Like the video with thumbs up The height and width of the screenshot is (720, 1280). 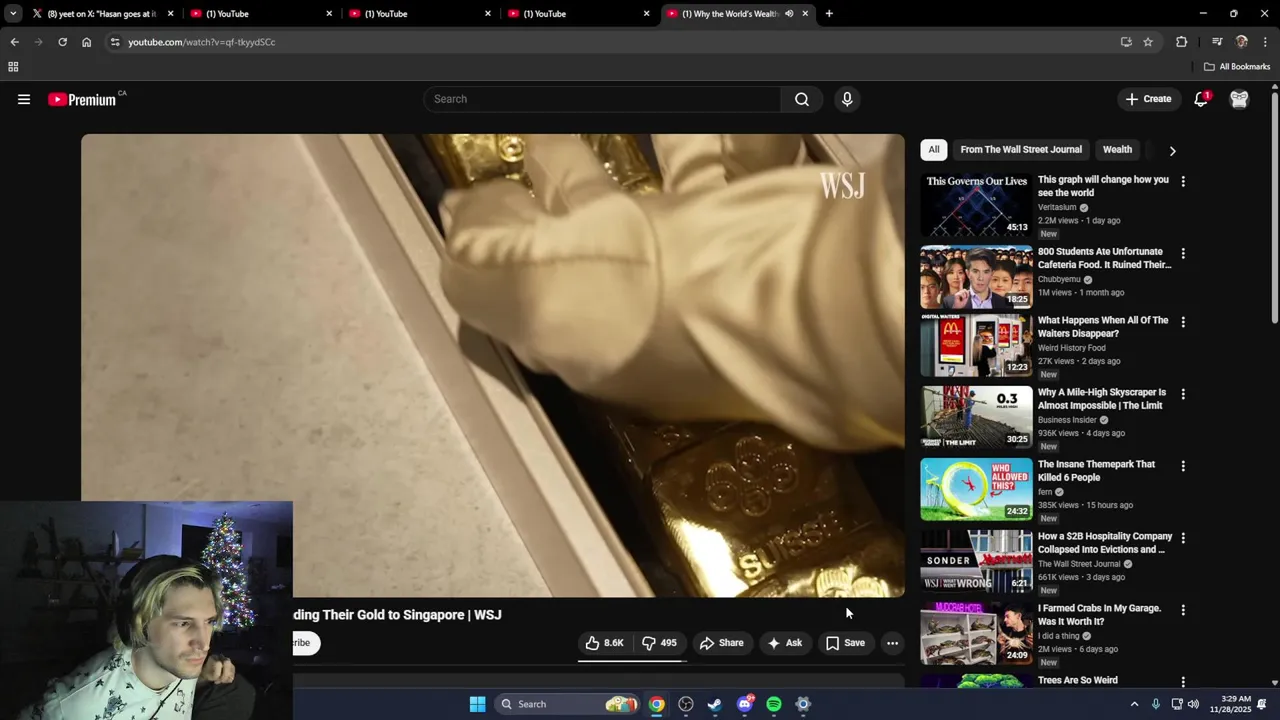pyautogui.click(x=604, y=643)
